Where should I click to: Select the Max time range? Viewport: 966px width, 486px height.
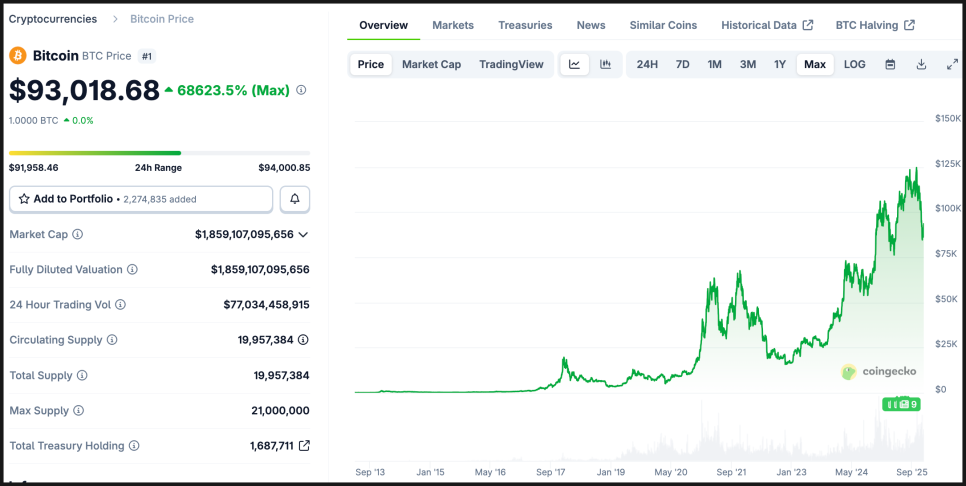pyautogui.click(x=814, y=64)
